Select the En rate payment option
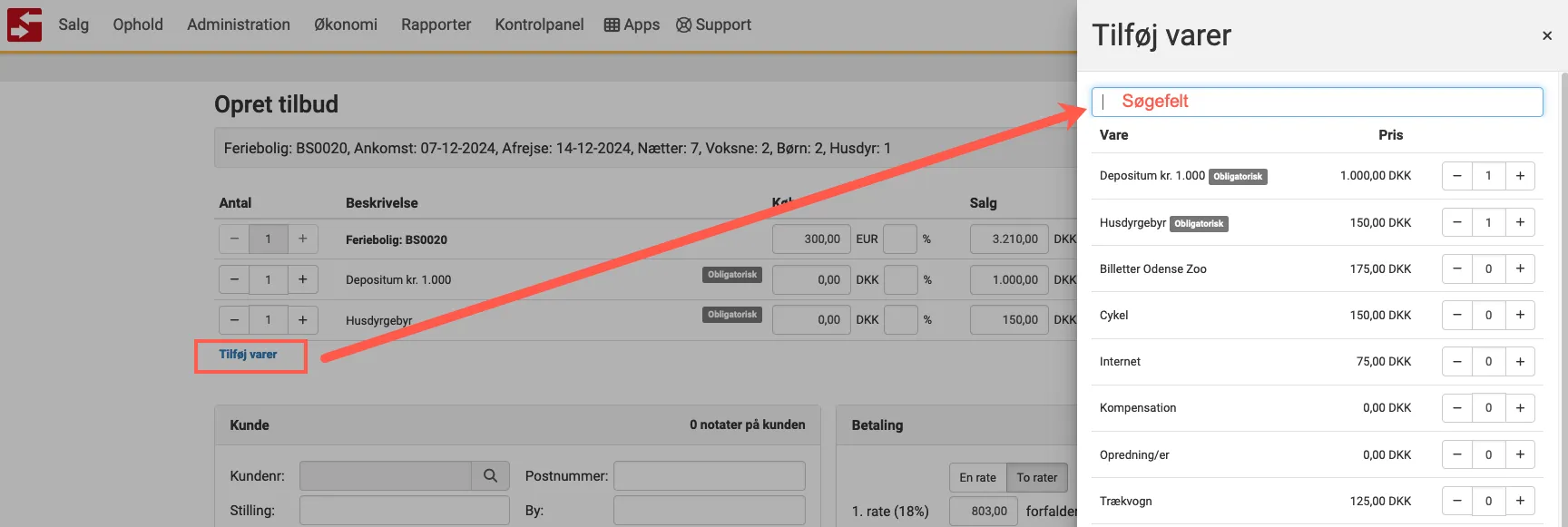Screen dimensions: 1568x527 tap(977, 477)
